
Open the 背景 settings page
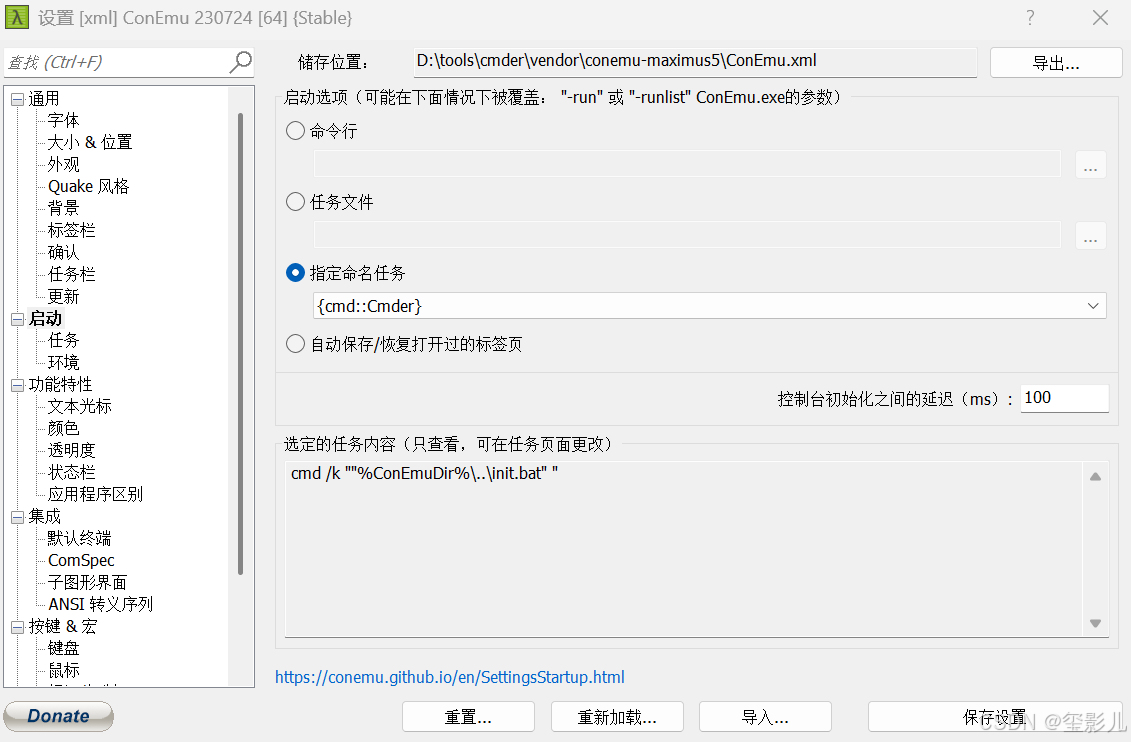(63, 208)
